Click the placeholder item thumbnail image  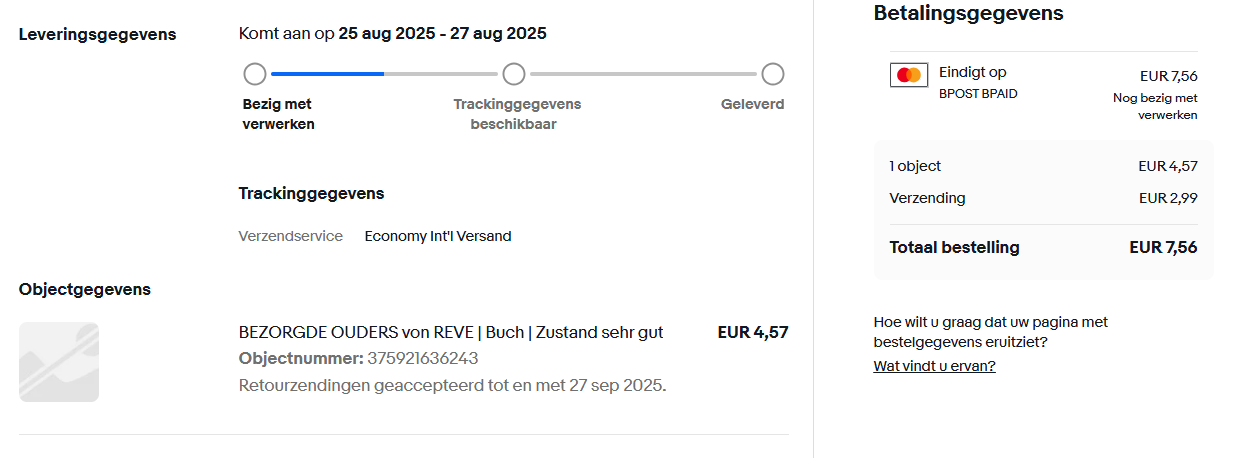coord(59,362)
